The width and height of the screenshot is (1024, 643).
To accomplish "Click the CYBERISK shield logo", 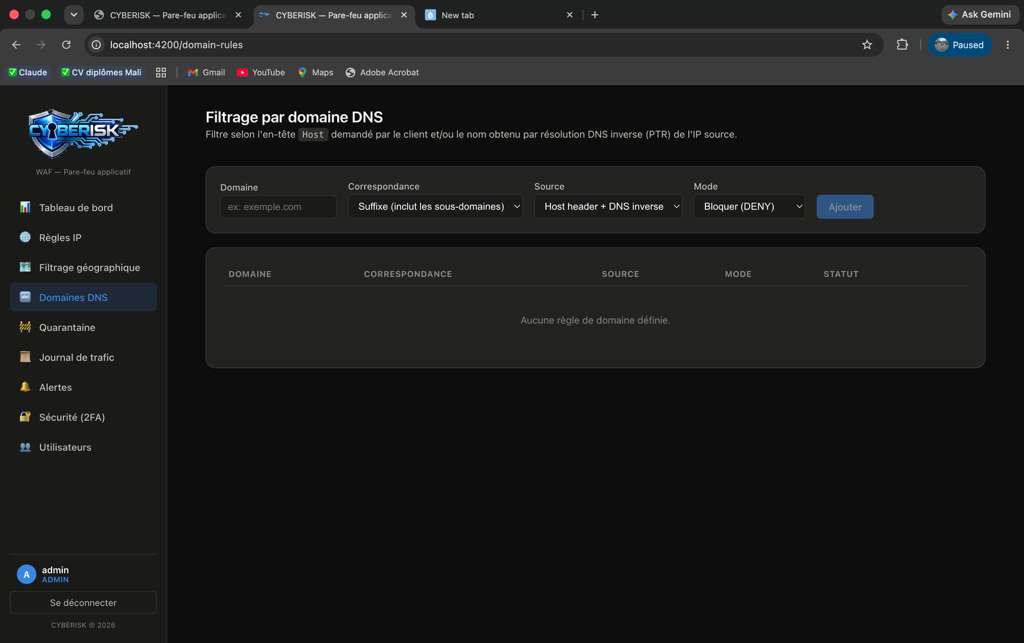I will click(x=83, y=133).
